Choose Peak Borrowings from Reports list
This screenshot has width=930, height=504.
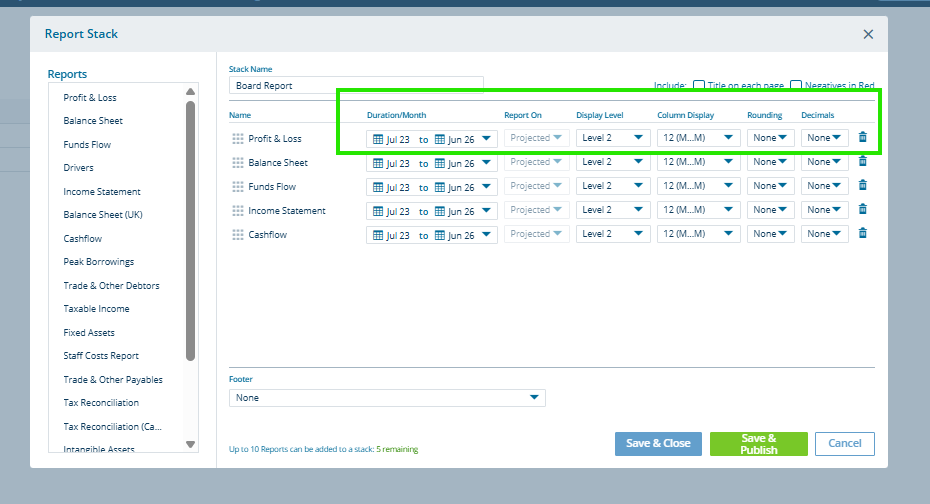point(99,262)
